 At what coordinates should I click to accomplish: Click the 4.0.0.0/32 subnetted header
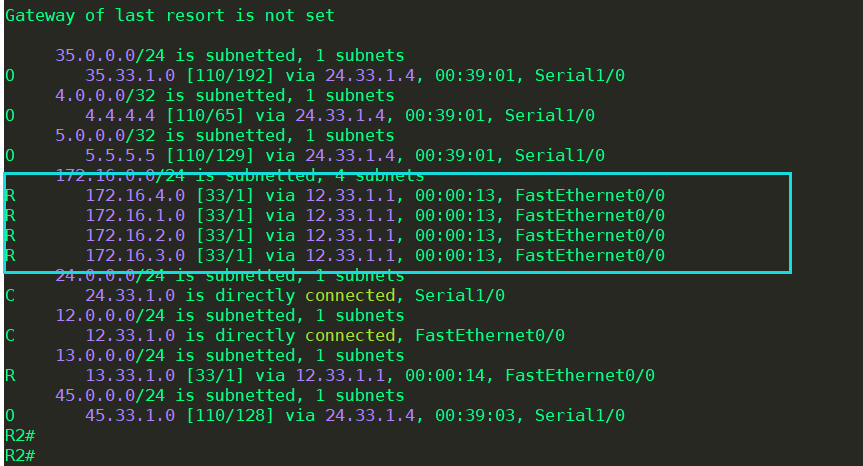(225, 96)
